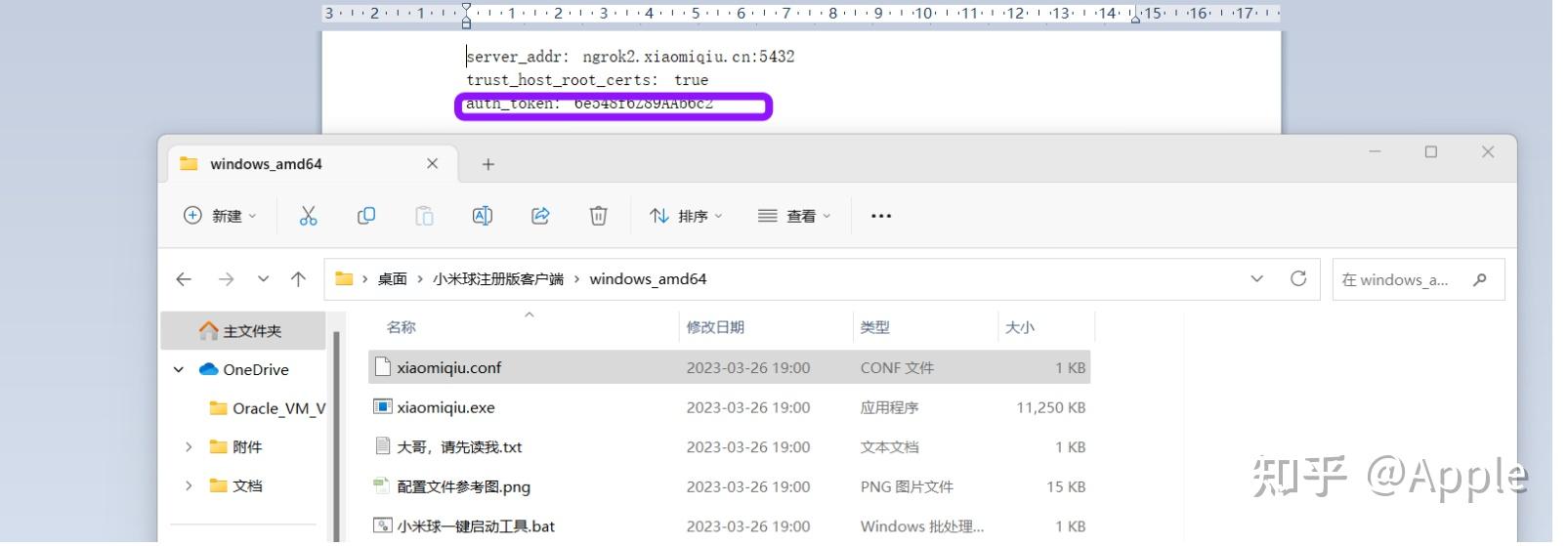Image resolution: width=1568 pixels, height=546 pixels.
Task: Click the search box 在 windows_a...
Action: click(x=1419, y=279)
